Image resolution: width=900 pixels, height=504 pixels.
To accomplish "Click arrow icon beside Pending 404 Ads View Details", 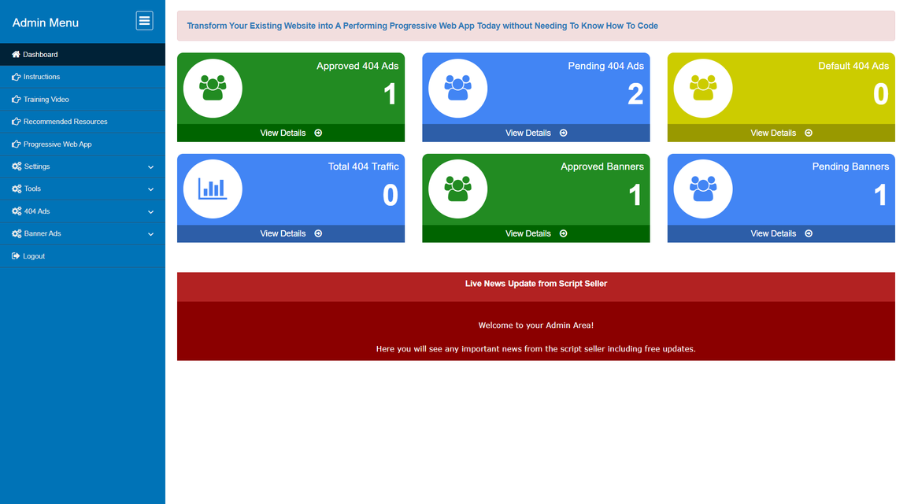I will [x=563, y=133].
